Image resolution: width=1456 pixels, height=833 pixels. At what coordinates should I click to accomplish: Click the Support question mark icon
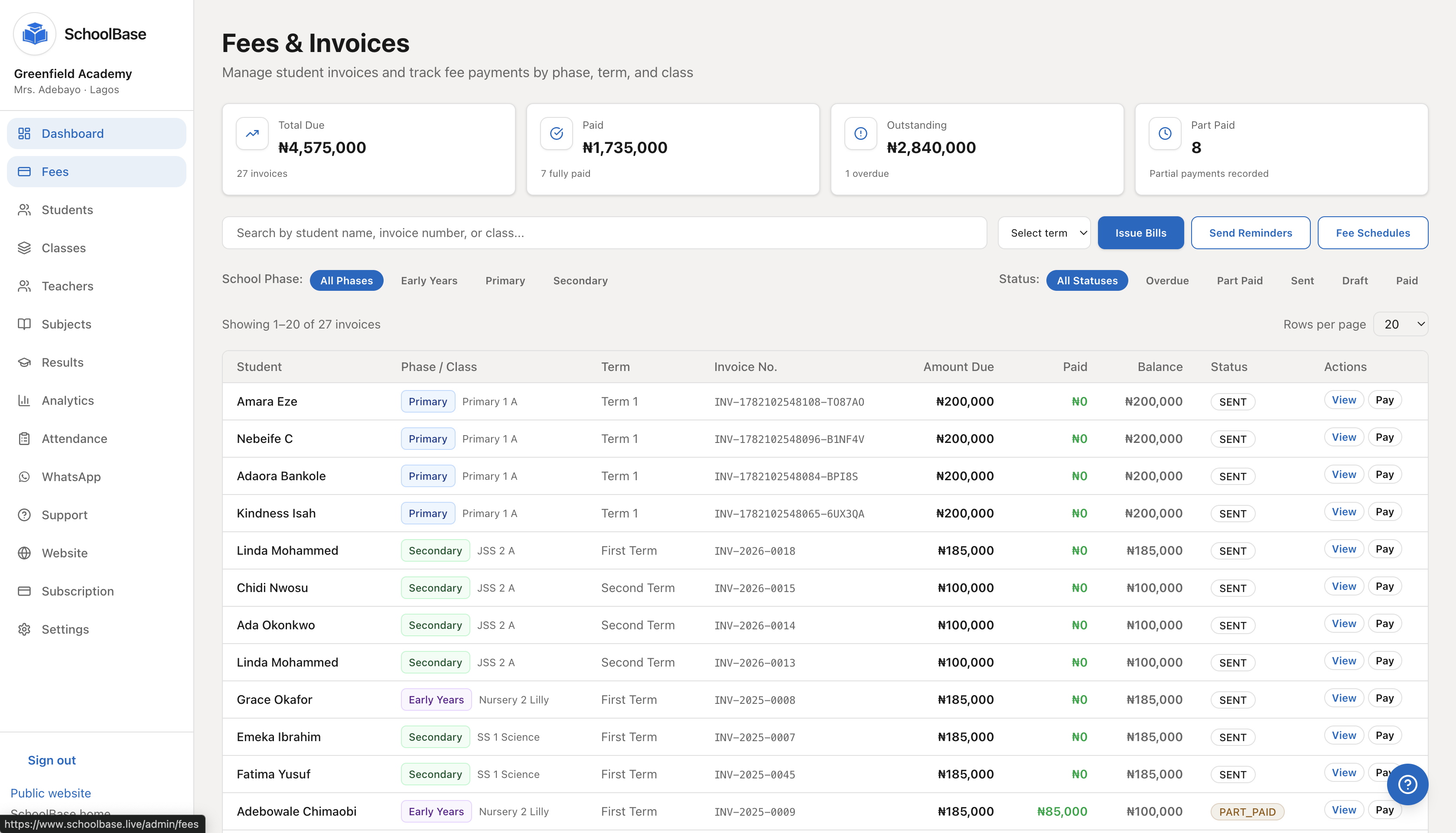click(x=24, y=515)
